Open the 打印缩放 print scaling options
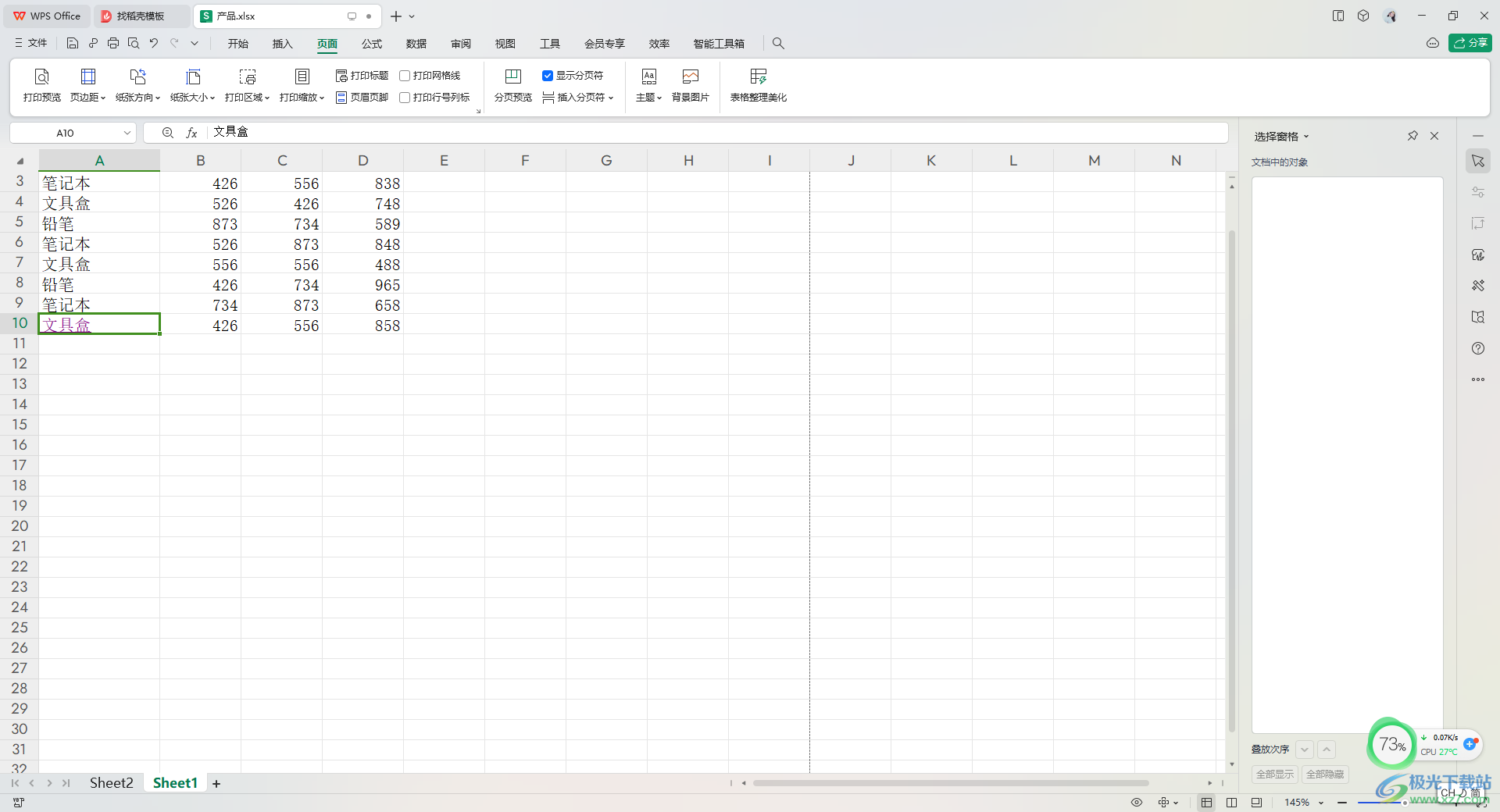1500x812 pixels. tap(302, 86)
